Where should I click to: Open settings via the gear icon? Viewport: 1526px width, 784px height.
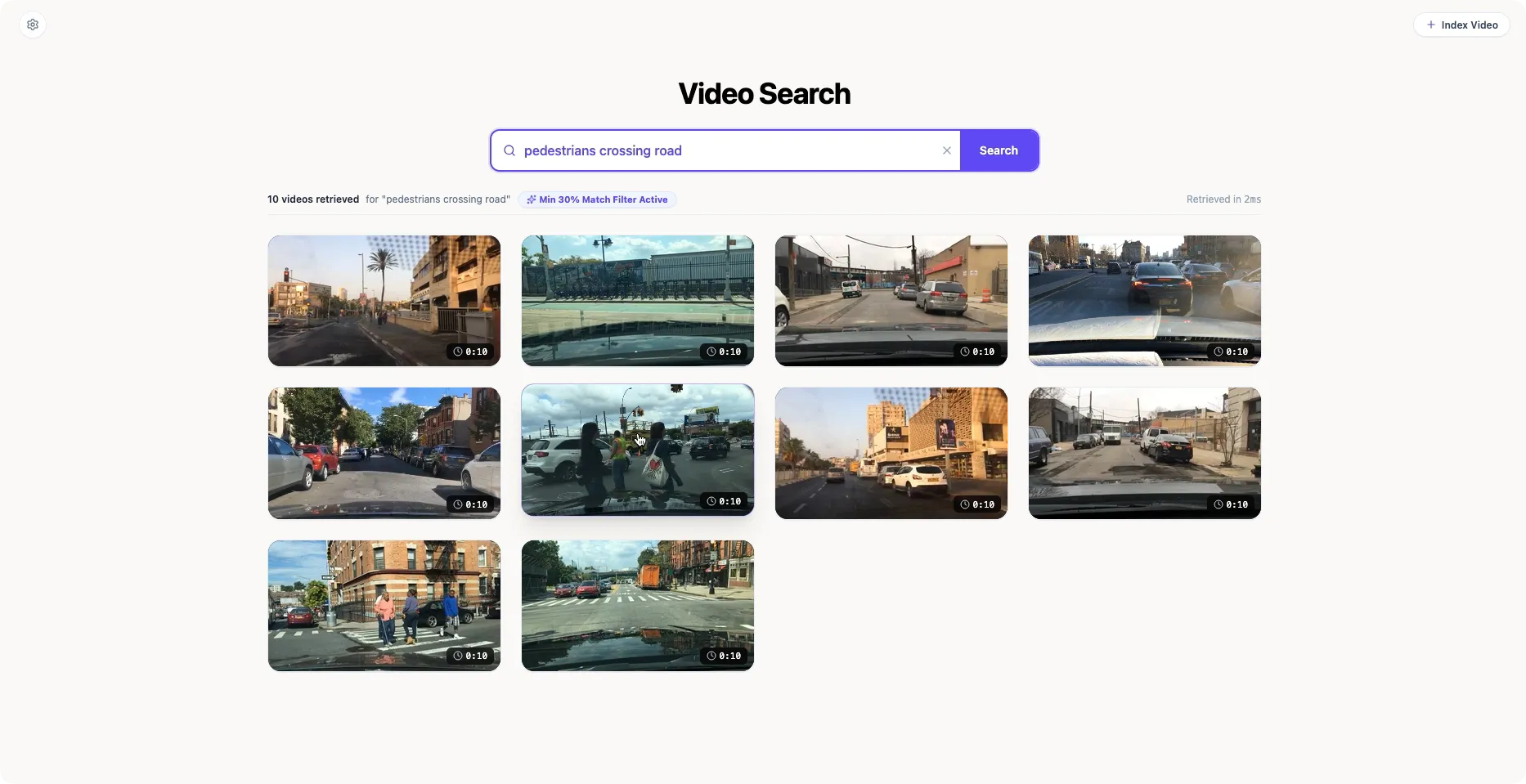(33, 25)
